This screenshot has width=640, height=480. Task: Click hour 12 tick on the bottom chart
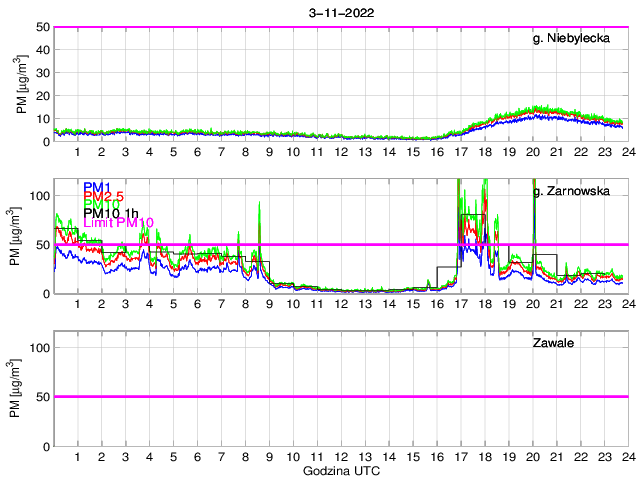click(x=341, y=455)
